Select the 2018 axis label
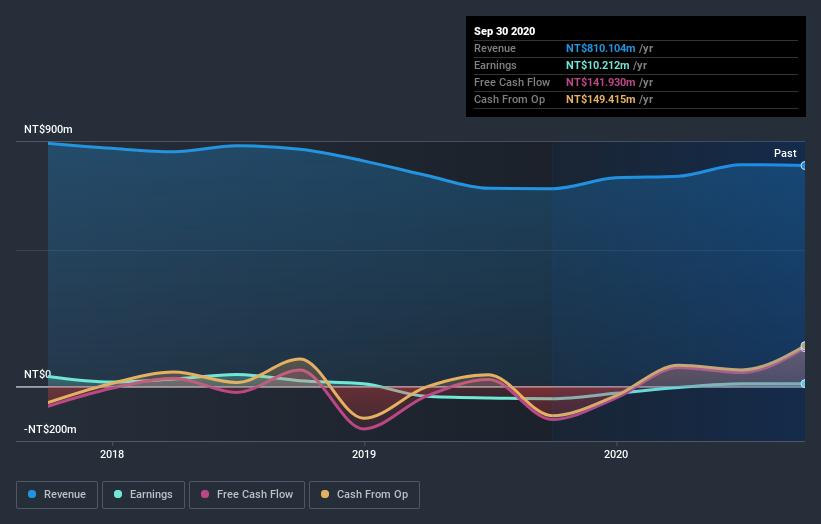This screenshot has width=821, height=524. coord(112,454)
